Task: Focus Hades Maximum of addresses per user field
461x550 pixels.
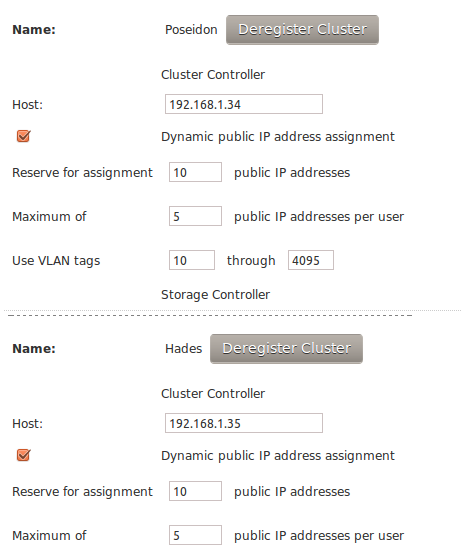Action: coord(195,535)
